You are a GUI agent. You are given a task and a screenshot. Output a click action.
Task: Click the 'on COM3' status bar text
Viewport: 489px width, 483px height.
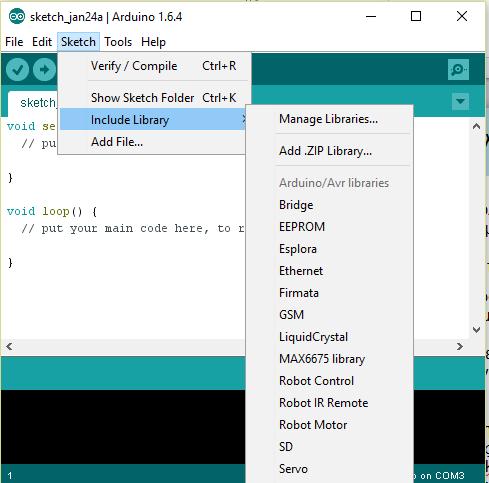pos(442,475)
